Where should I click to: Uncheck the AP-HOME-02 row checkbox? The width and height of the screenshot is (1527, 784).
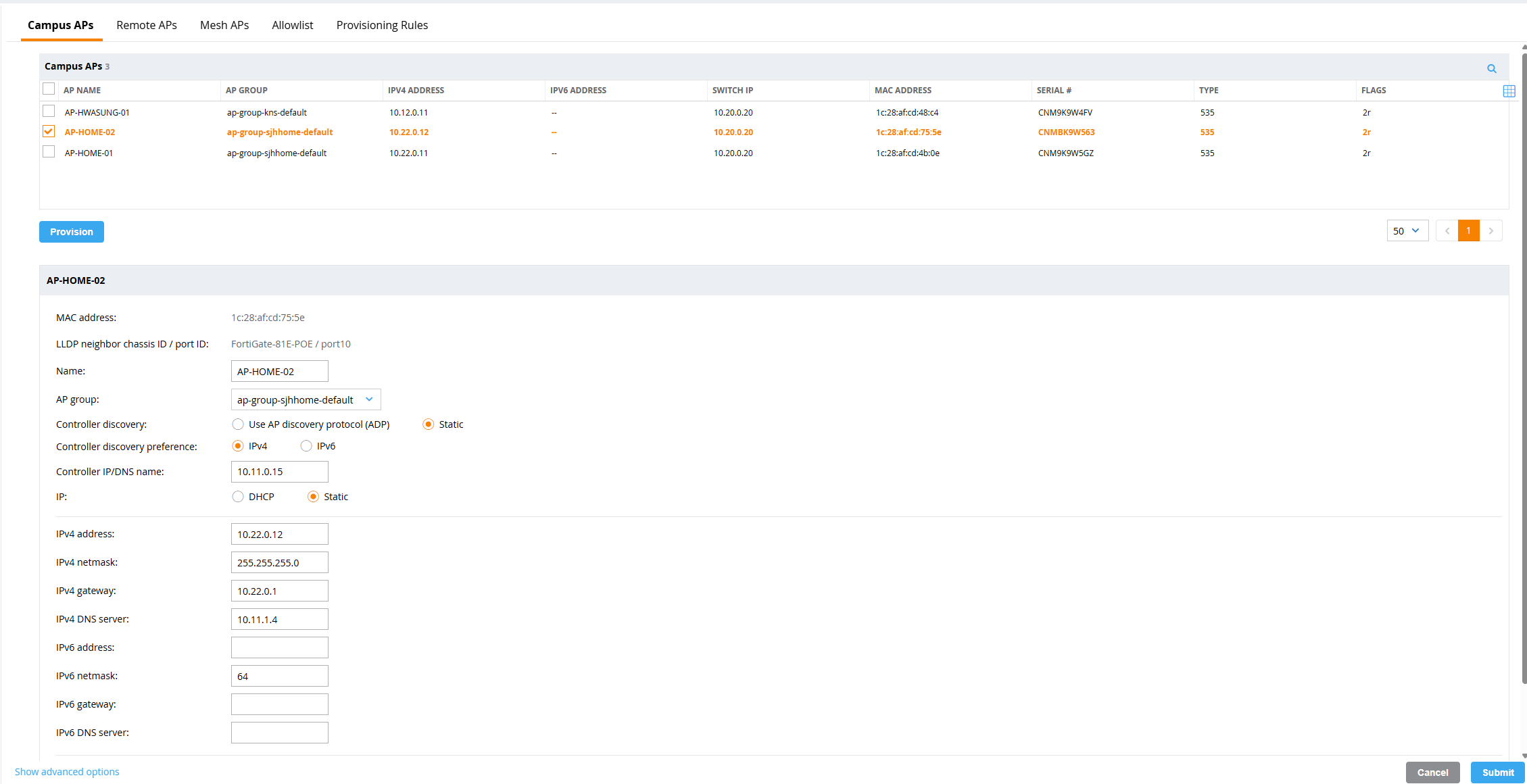[x=49, y=132]
